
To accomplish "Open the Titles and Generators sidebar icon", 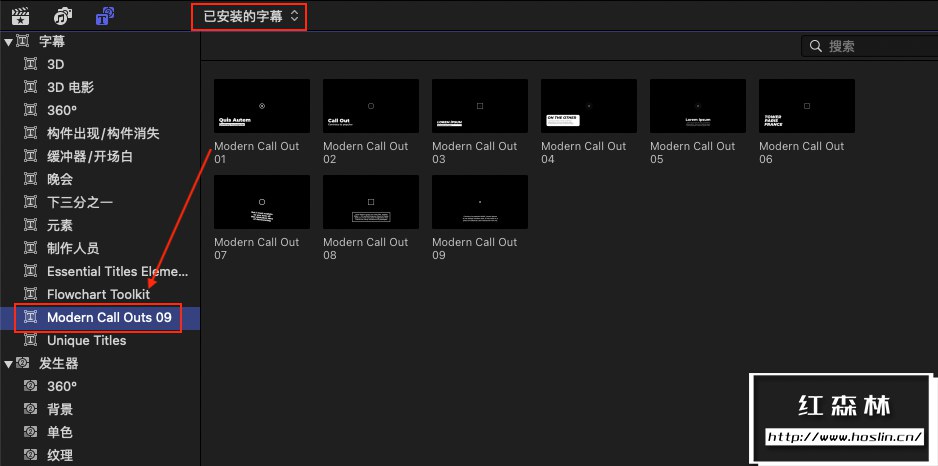I will 105,16.
